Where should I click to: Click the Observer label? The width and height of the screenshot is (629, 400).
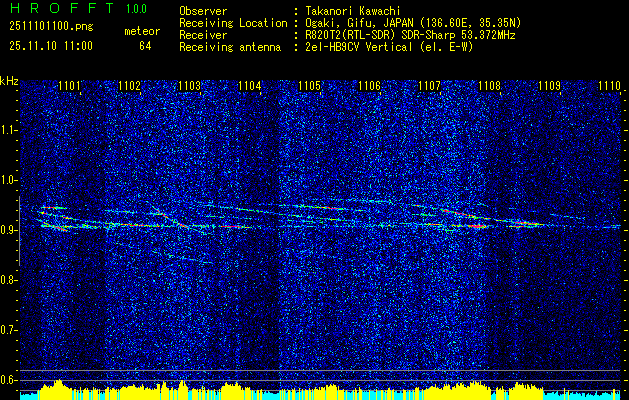pos(203,11)
